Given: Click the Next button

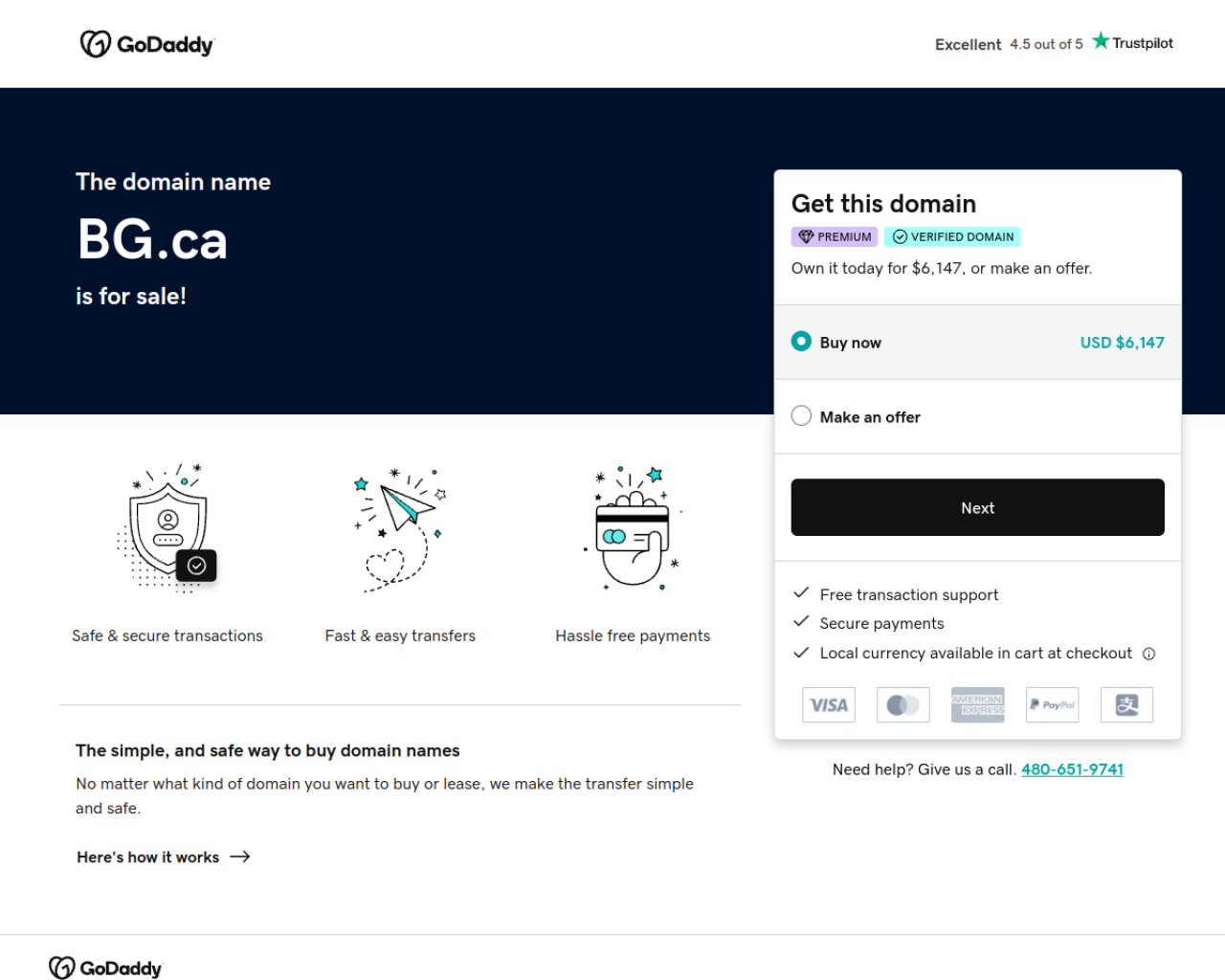Looking at the screenshot, I should coord(978,507).
